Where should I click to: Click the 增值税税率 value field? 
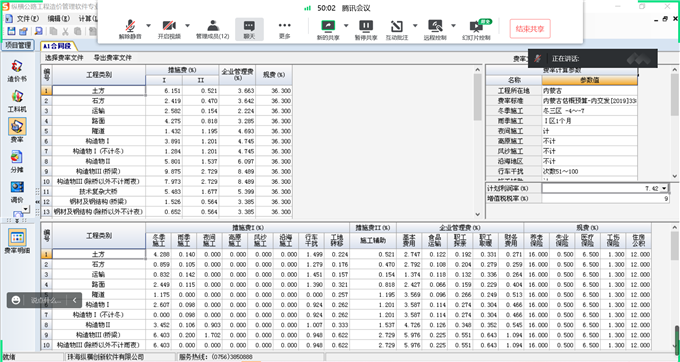click(x=605, y=199)
